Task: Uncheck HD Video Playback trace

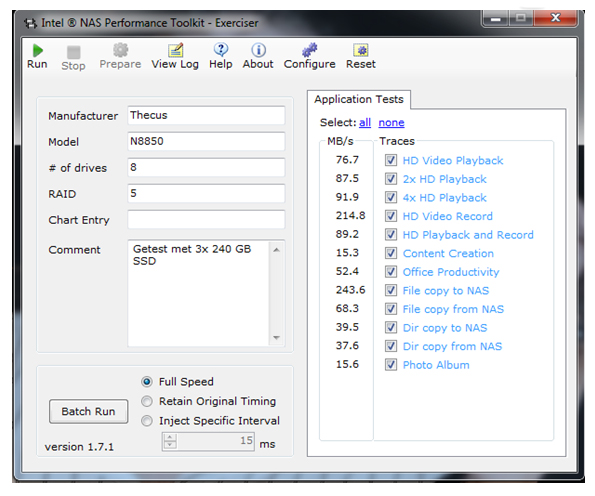Action: [391, 160]
